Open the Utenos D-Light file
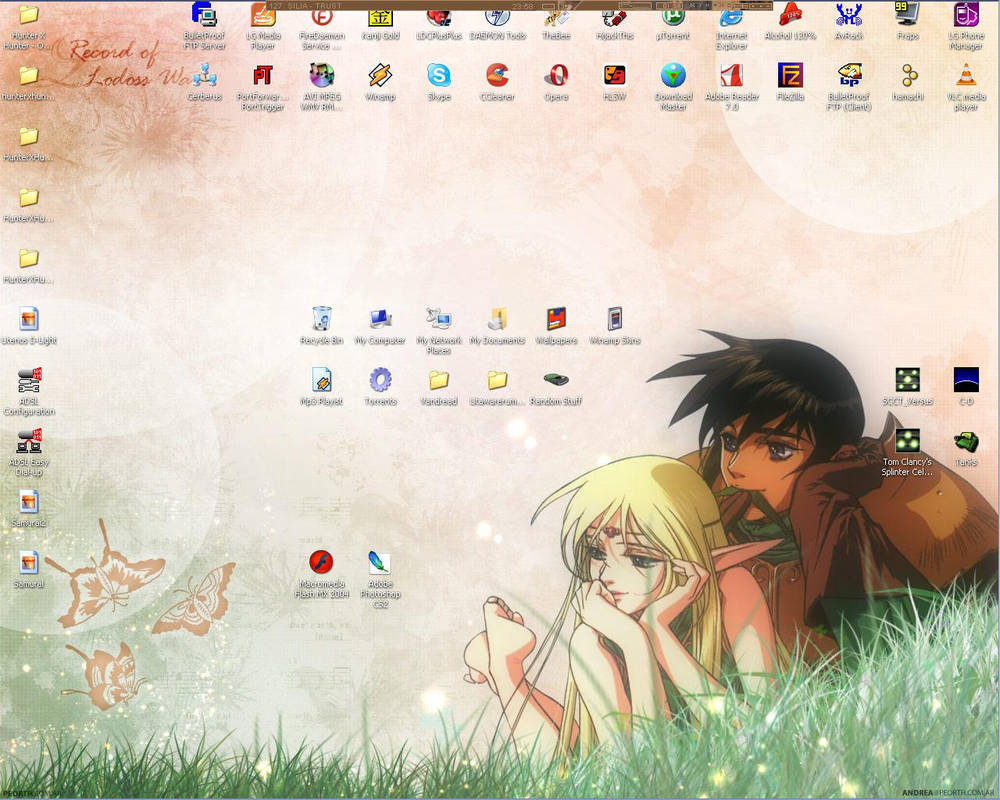 point(28,319)
